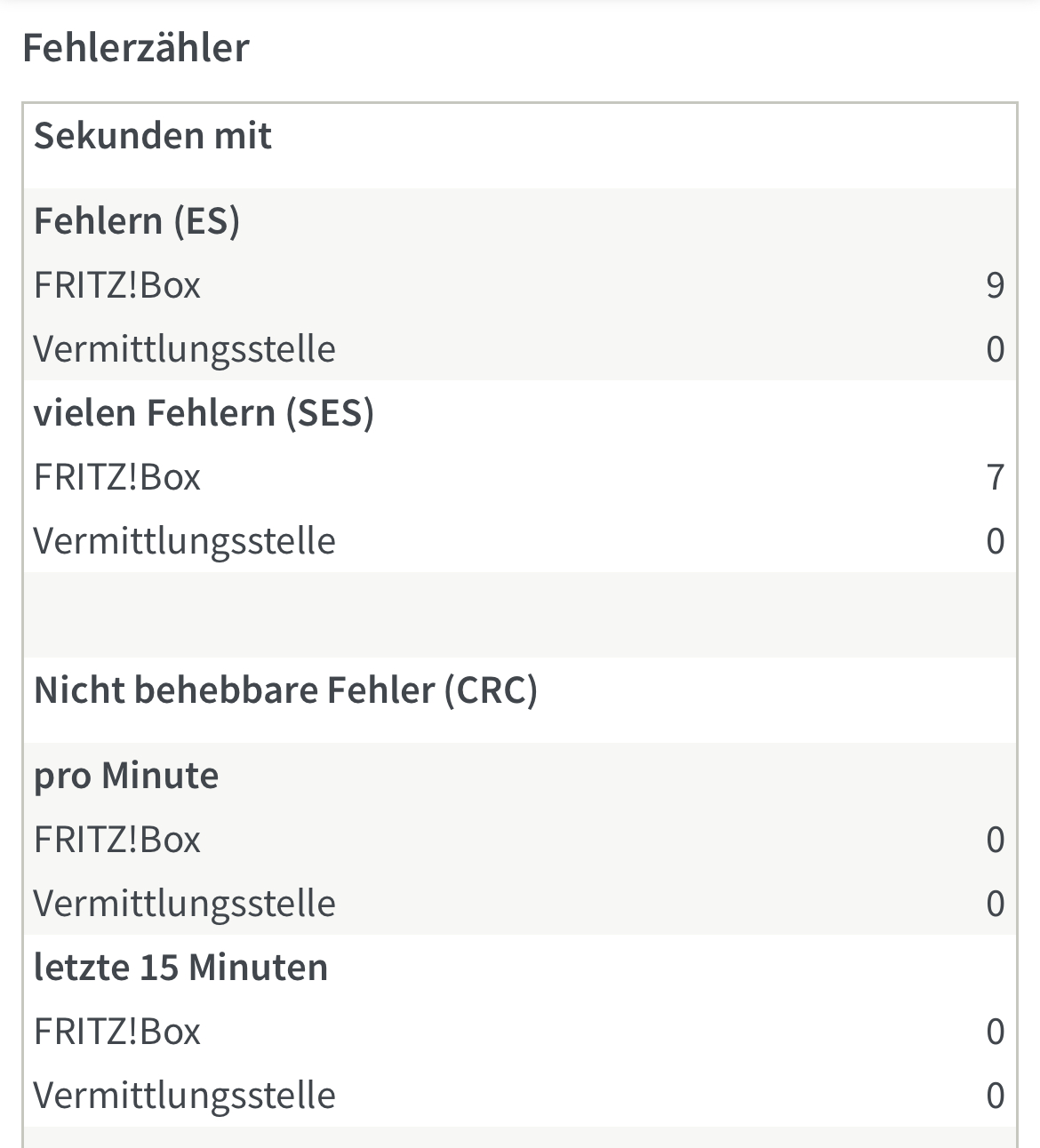Select Vermittlungsstelle row under pro Minute
This screenshot has height=1148, width=1040.
(185, 904)
